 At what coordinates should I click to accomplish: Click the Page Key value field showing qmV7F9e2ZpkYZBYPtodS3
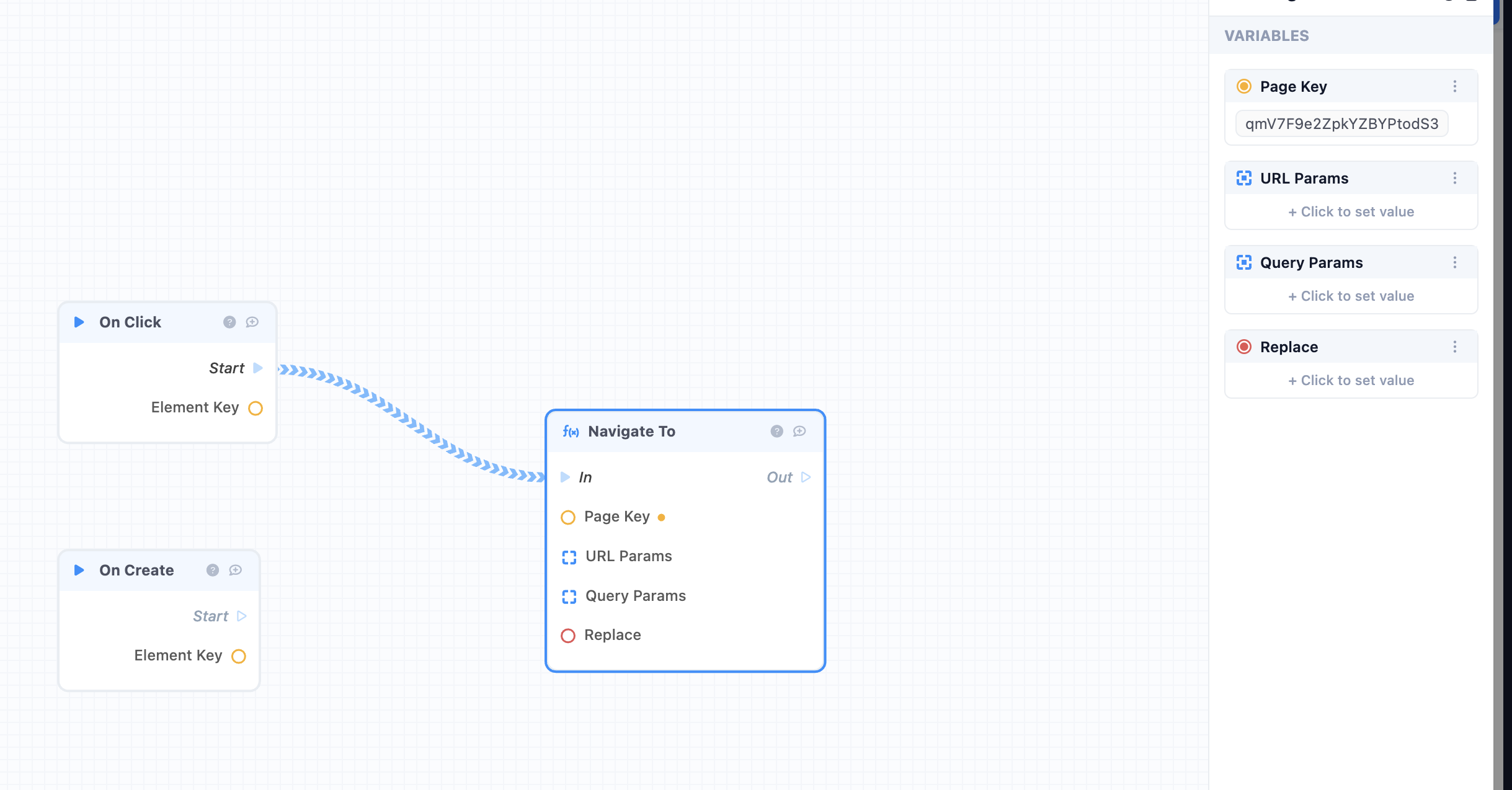pos(1341,123)
